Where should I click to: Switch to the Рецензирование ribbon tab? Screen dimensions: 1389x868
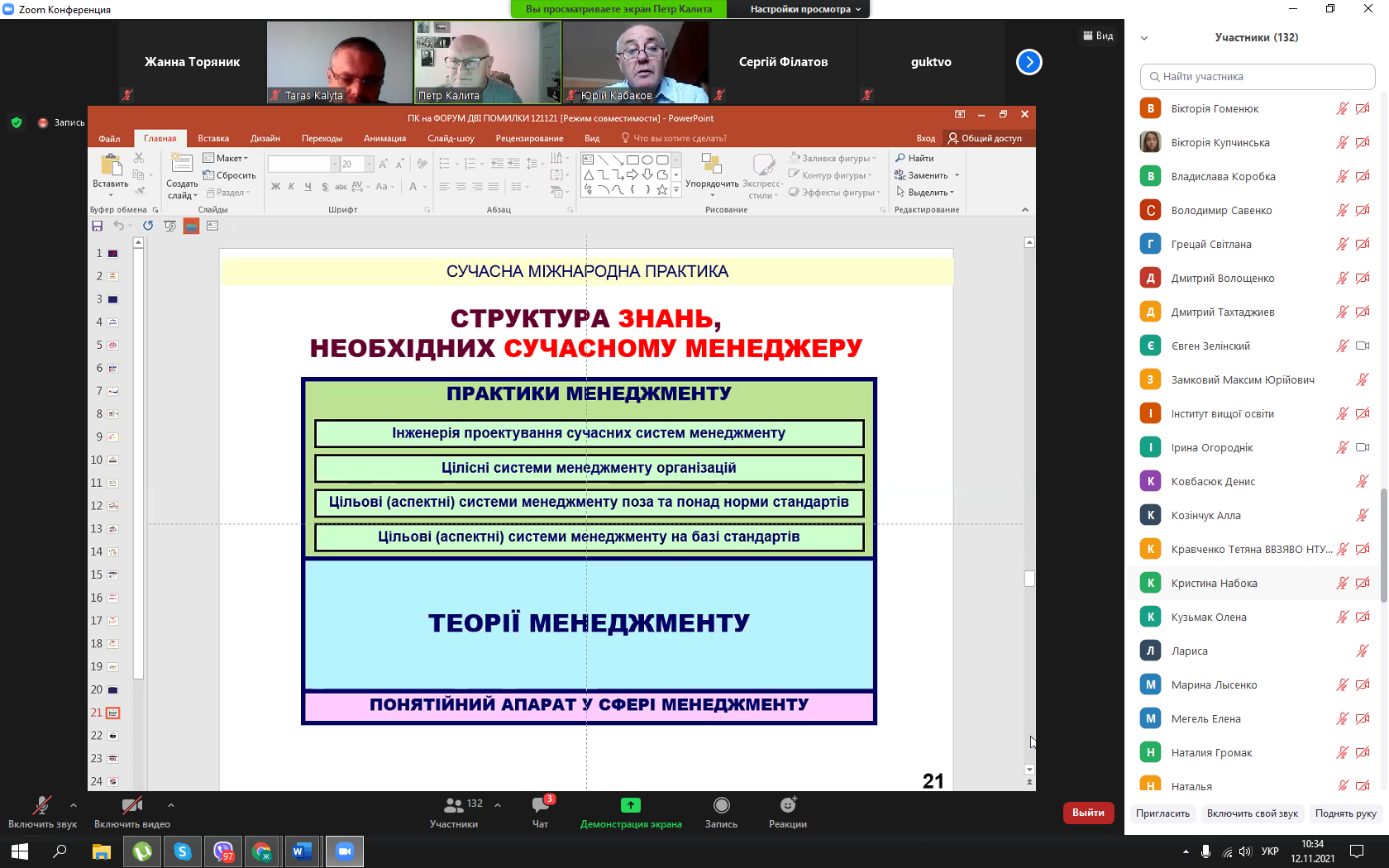(x=529, y=138)
